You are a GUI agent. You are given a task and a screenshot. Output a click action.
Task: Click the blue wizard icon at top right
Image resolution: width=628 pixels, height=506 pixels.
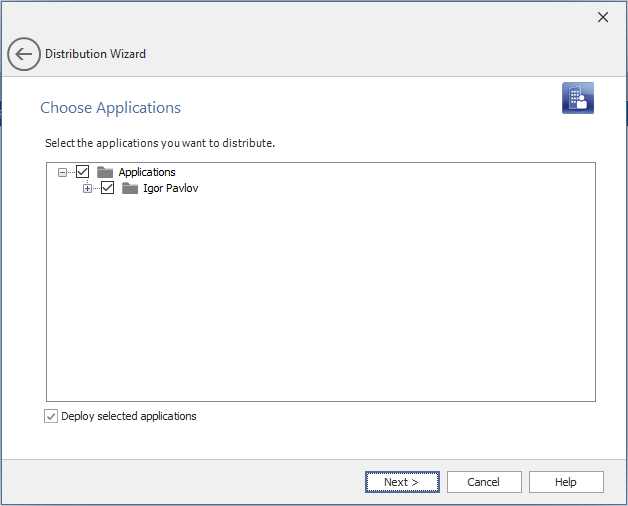click(577, 98)
